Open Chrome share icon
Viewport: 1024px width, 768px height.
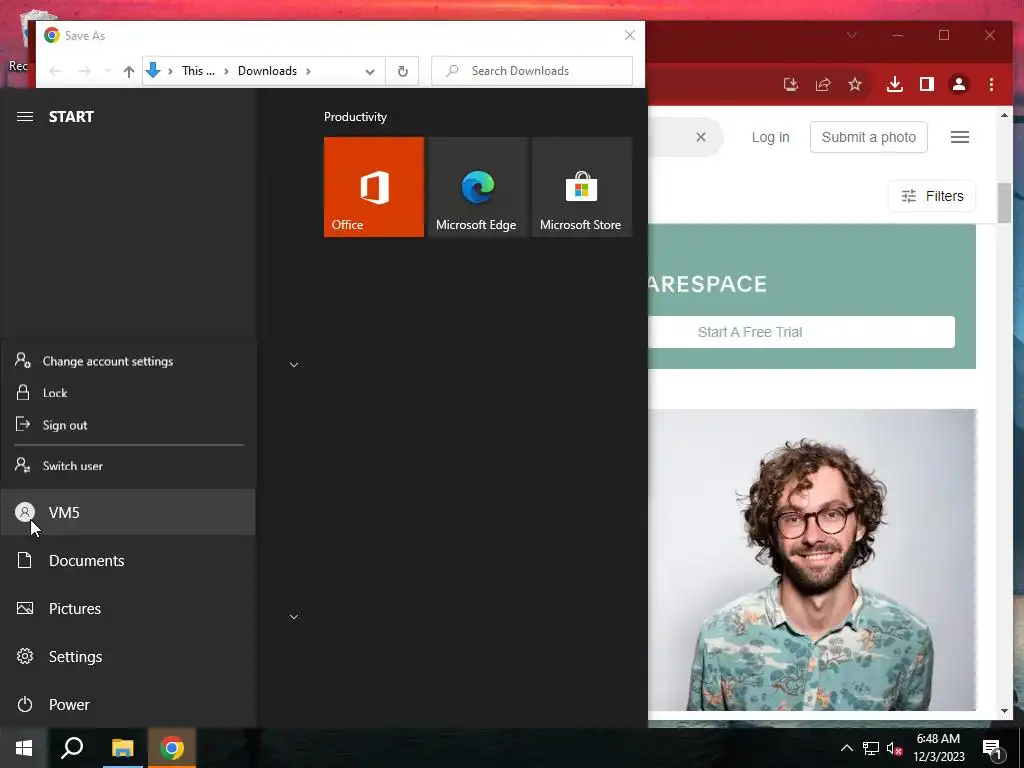coord(823,84)
